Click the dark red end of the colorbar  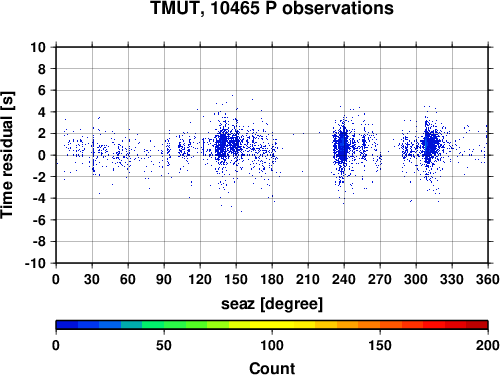[x=477, y=325]
